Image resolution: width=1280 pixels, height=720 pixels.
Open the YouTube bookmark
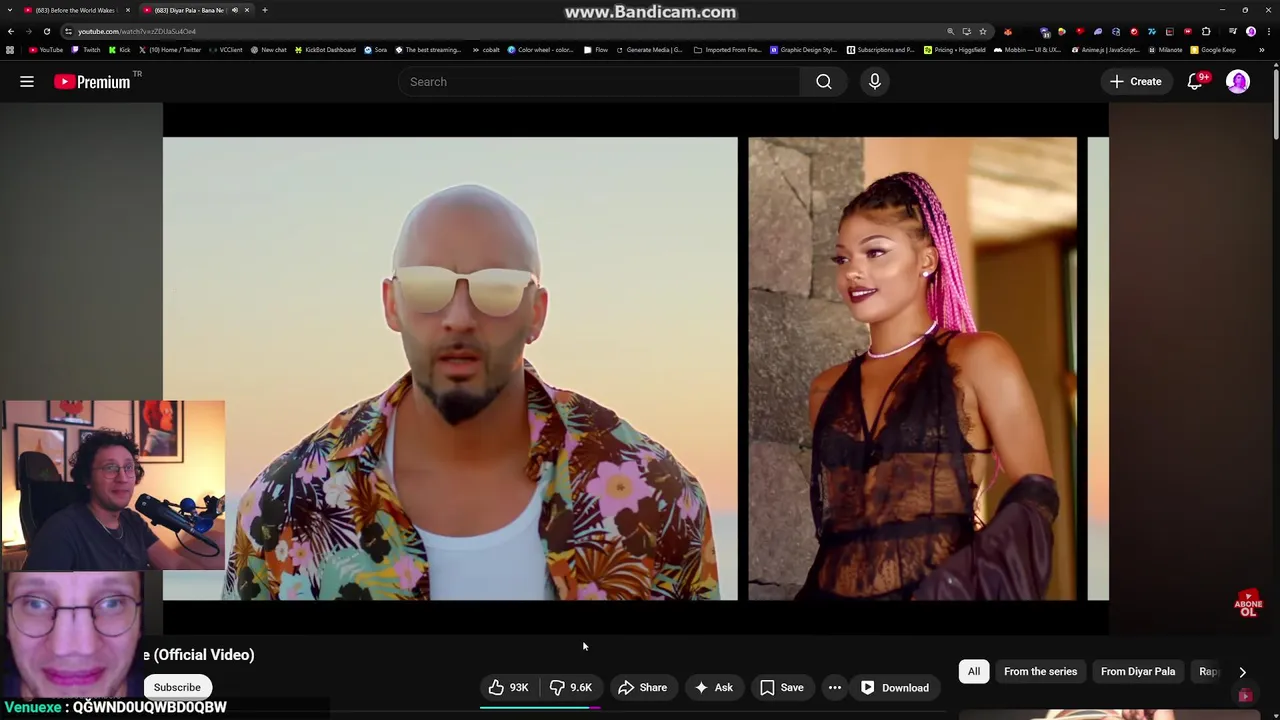46,49
